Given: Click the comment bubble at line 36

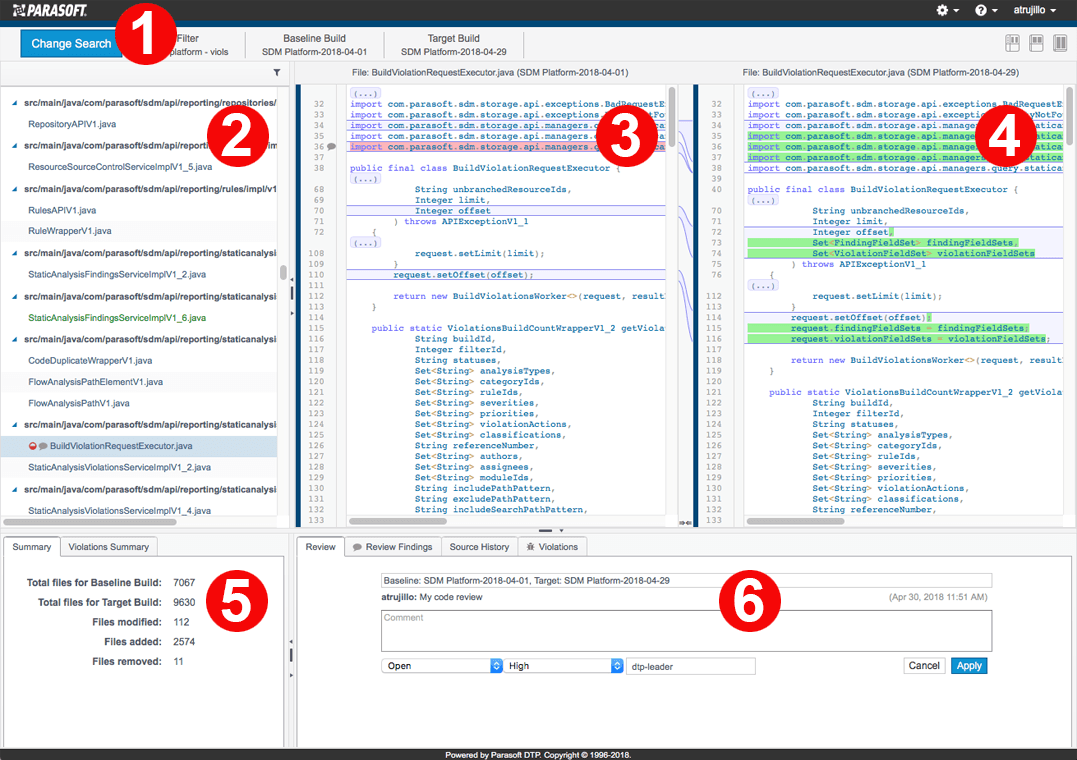Looking at the screenshot, I should point(331,146).
